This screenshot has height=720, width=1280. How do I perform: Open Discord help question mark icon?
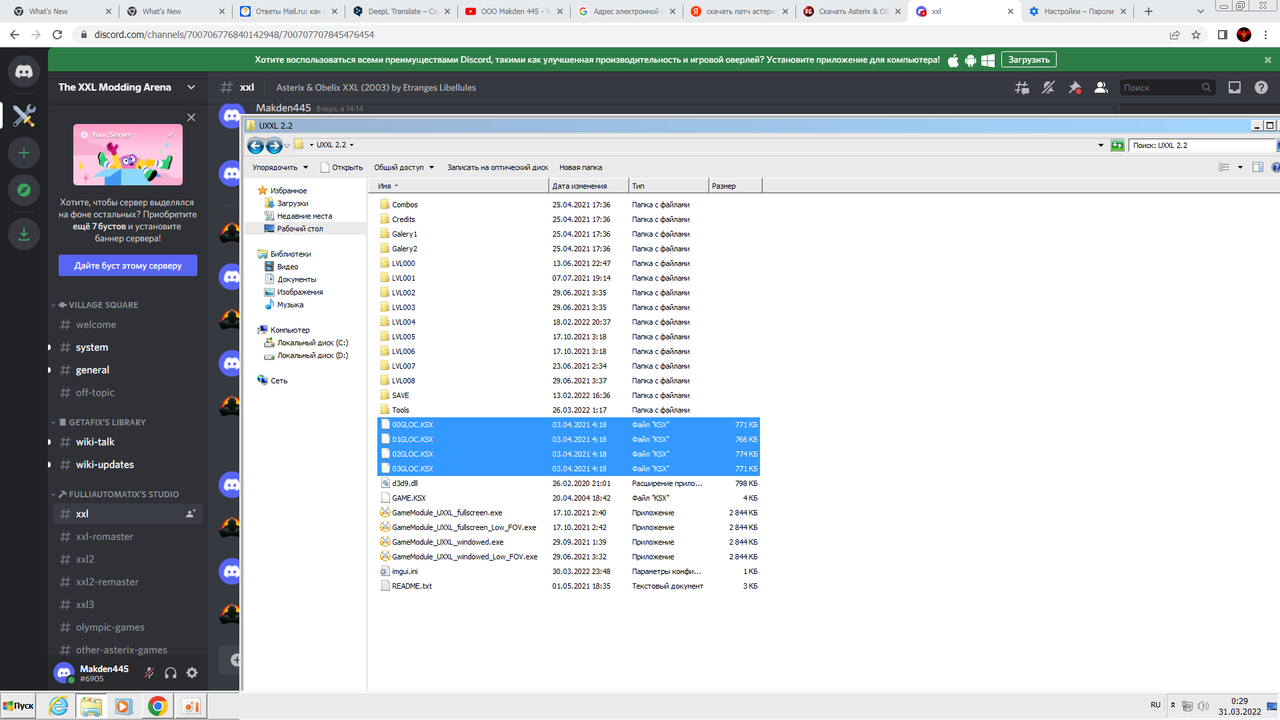(1262, 87)
